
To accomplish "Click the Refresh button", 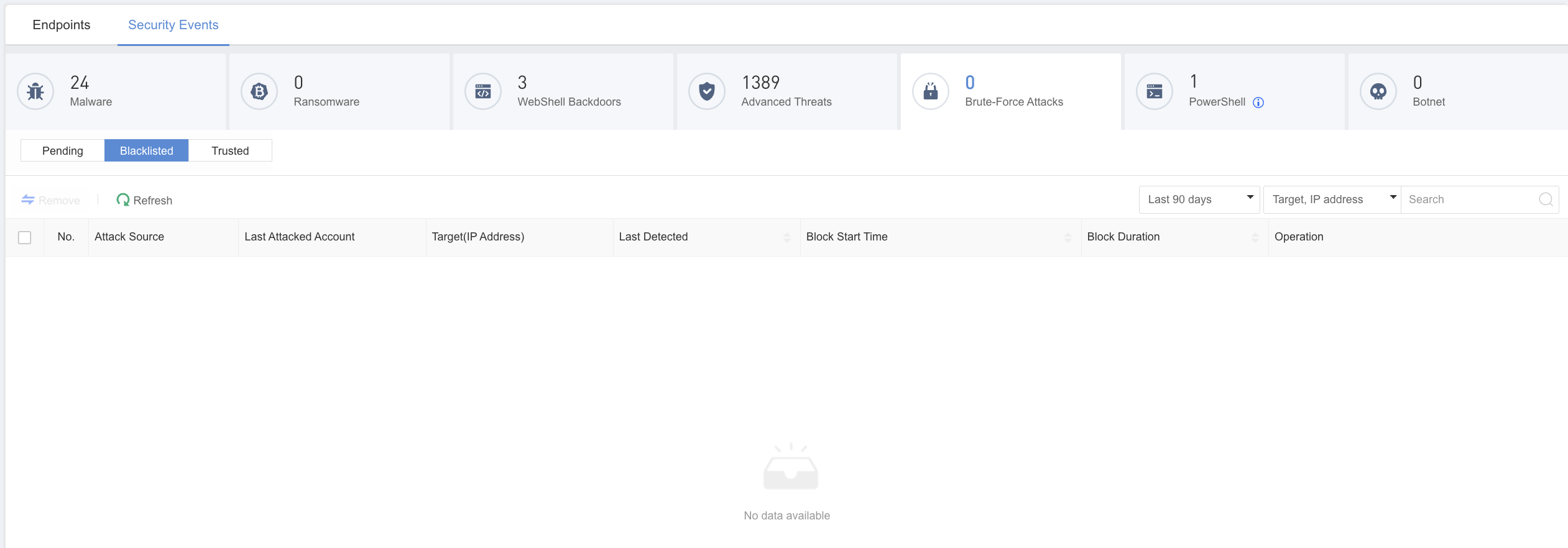I will click(144, 200).
